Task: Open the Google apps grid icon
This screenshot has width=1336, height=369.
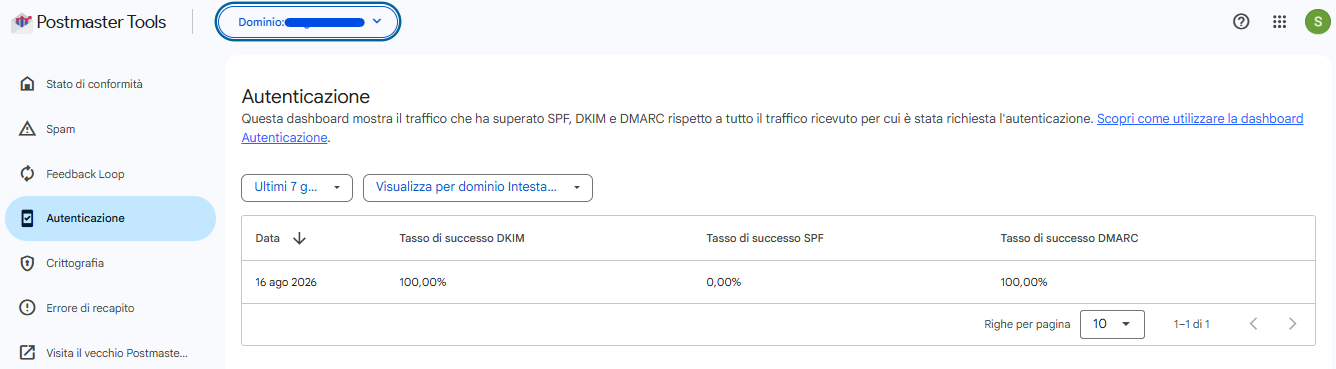Action: pyautogui.click(x=1279, y=21)
